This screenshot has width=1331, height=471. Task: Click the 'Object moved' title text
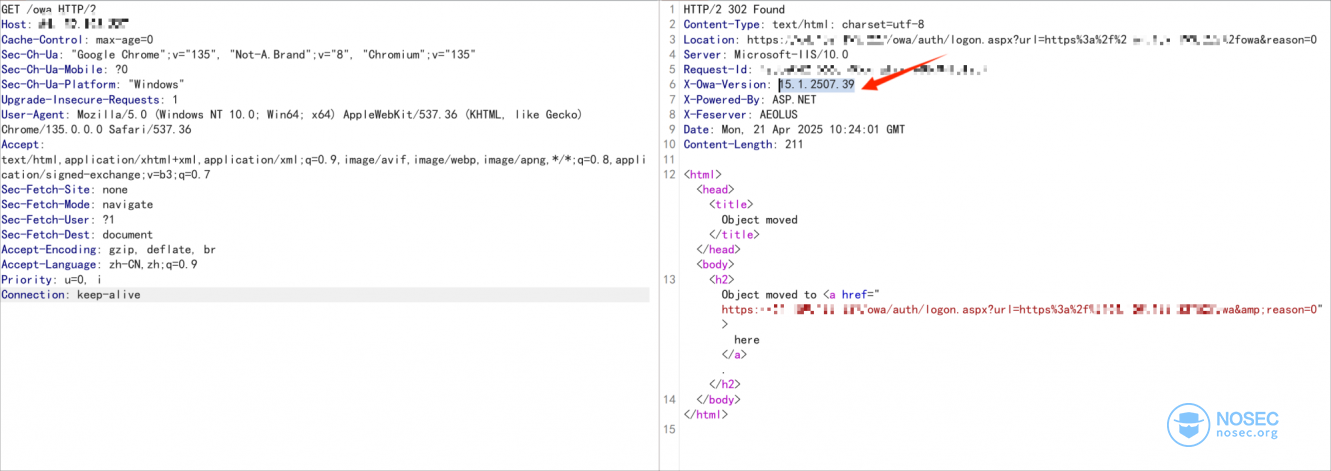[x=760, y=219]
